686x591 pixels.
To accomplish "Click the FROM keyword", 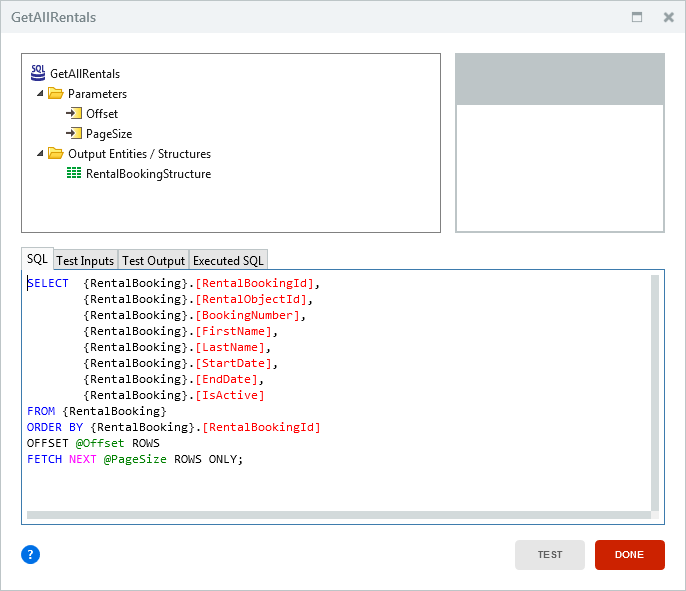I will [x=41, y=411].
